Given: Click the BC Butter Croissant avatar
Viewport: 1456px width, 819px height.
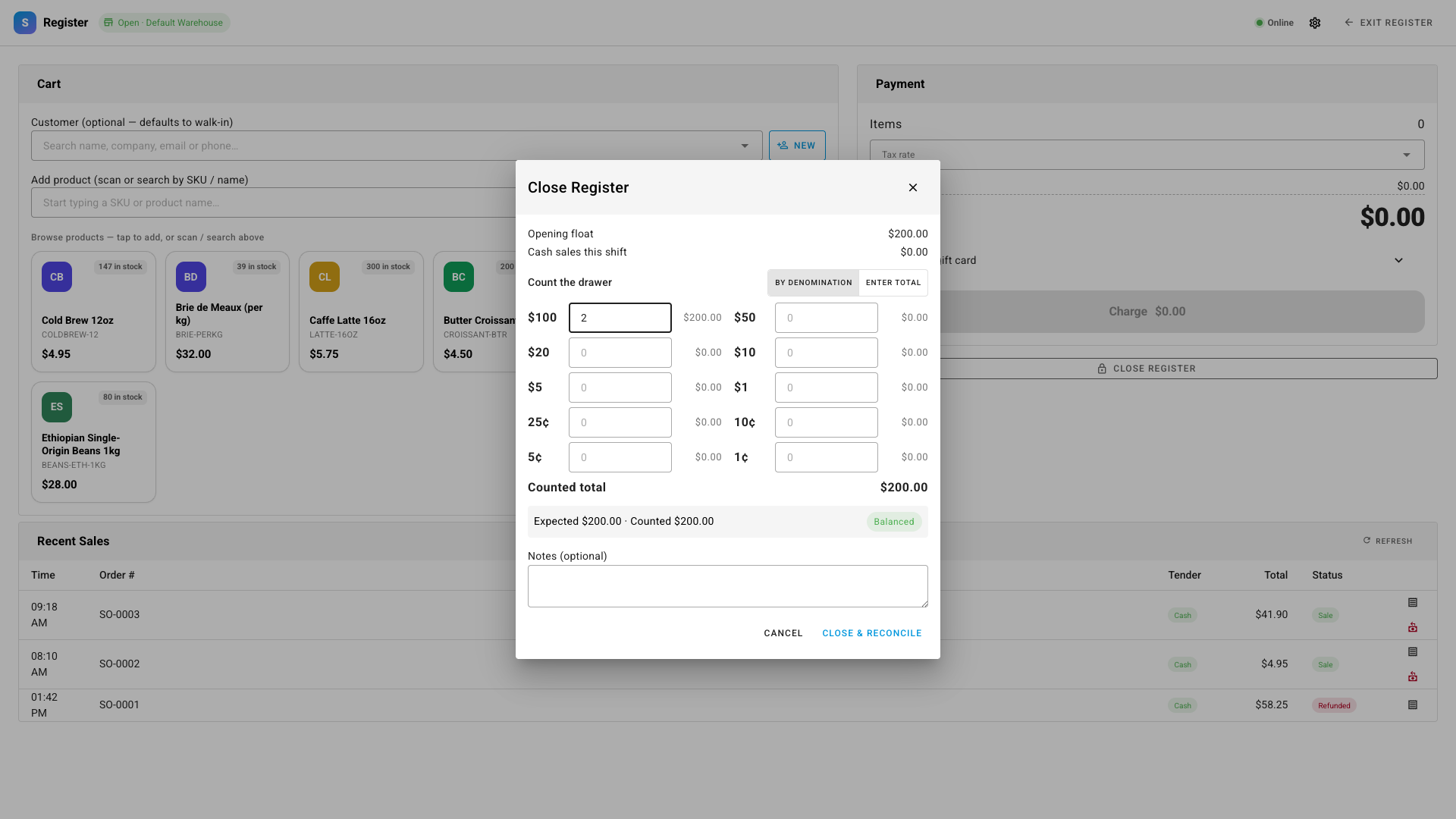Looking at the screenshot, I should [x=459, y=277].
